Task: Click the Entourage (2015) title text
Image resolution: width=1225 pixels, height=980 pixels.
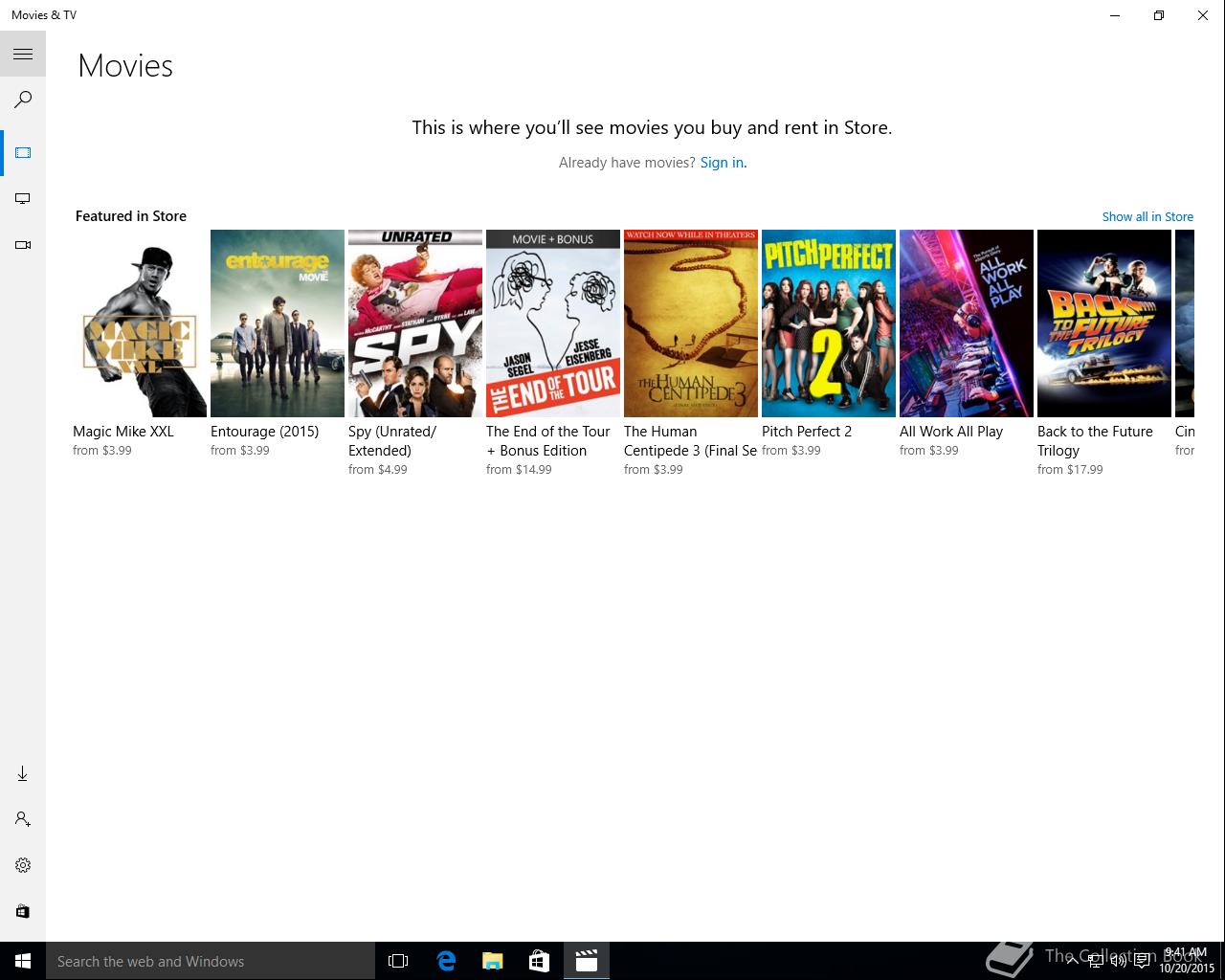Action: pyautogui.click(x=265, y=432)
